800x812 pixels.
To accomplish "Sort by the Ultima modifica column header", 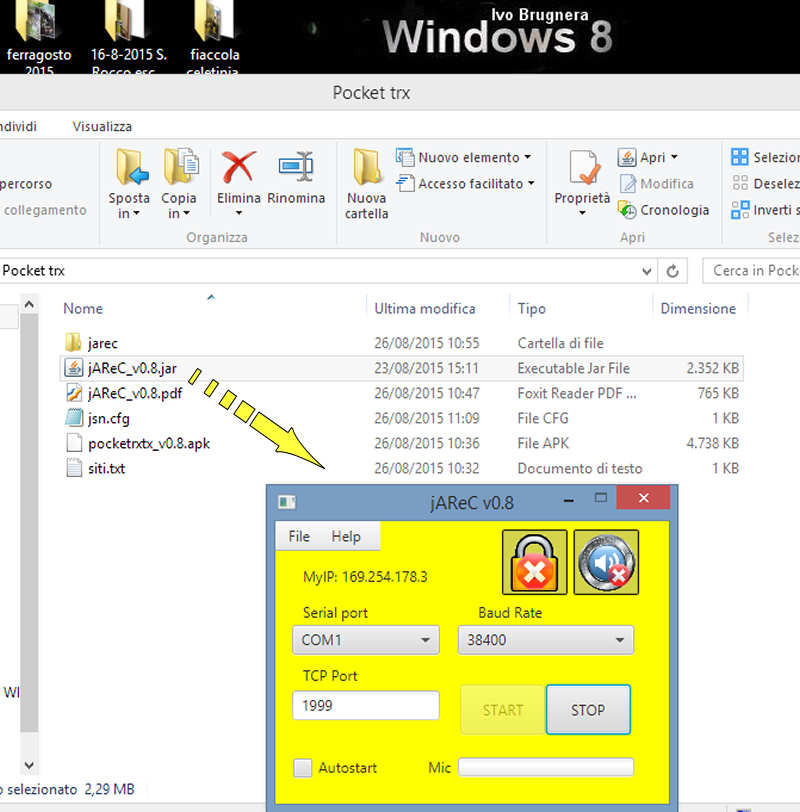I will coord(425,309).
